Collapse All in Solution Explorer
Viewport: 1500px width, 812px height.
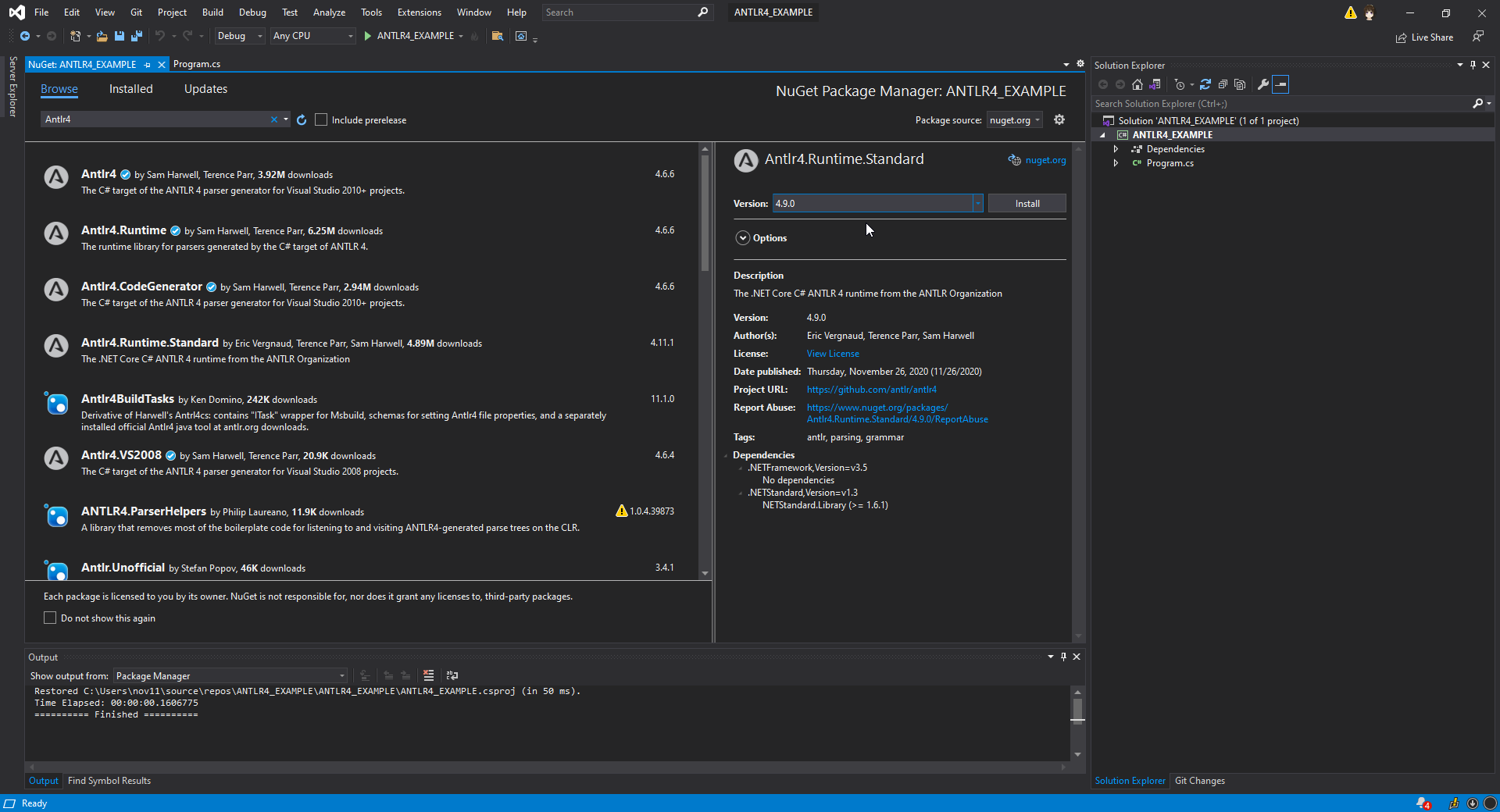click(1223, 84)
